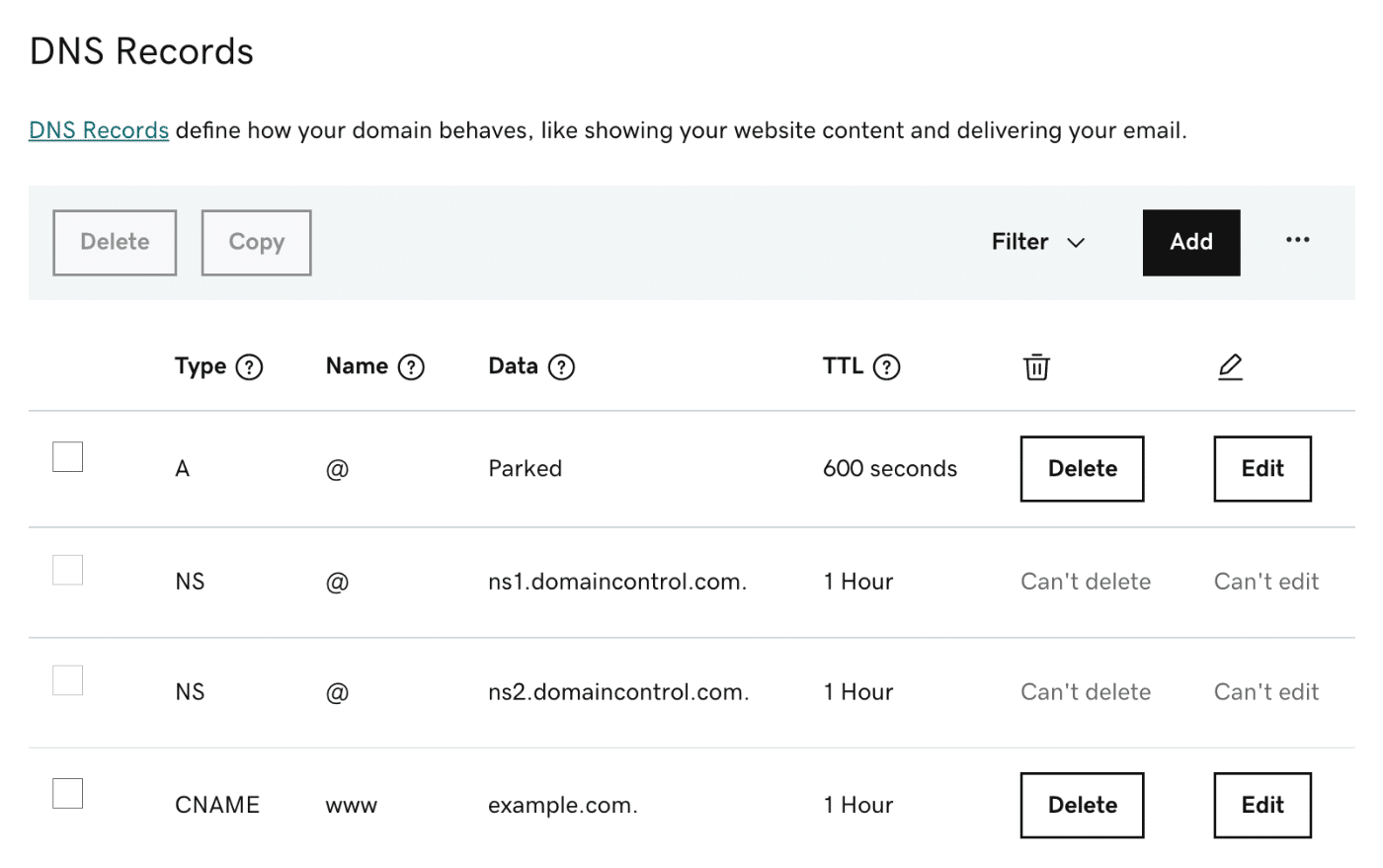
Task: Click the Filter chevron icon
Action: click(x=1076, y=242)
